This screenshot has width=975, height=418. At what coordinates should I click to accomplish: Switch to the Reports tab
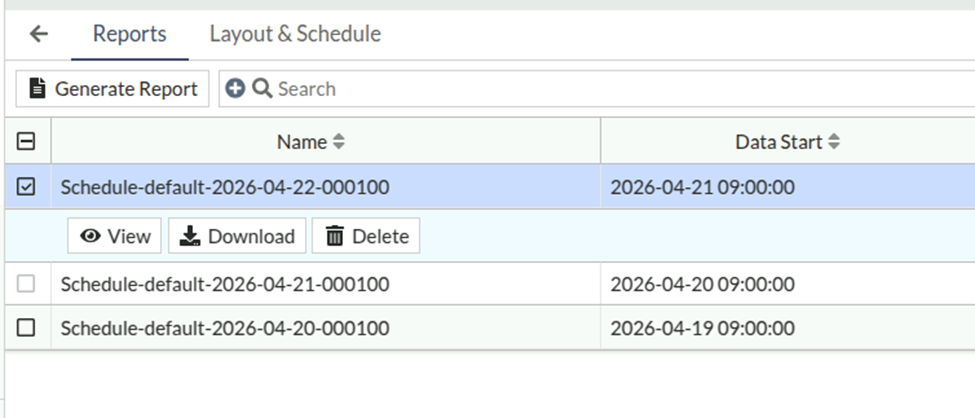click(129, 34)
